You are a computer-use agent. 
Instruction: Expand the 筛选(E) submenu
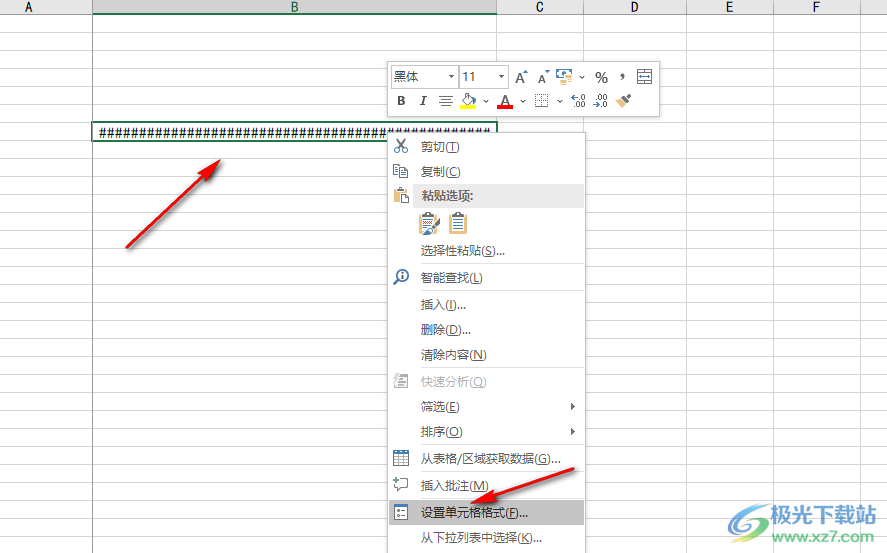click(x=486, y=407)
